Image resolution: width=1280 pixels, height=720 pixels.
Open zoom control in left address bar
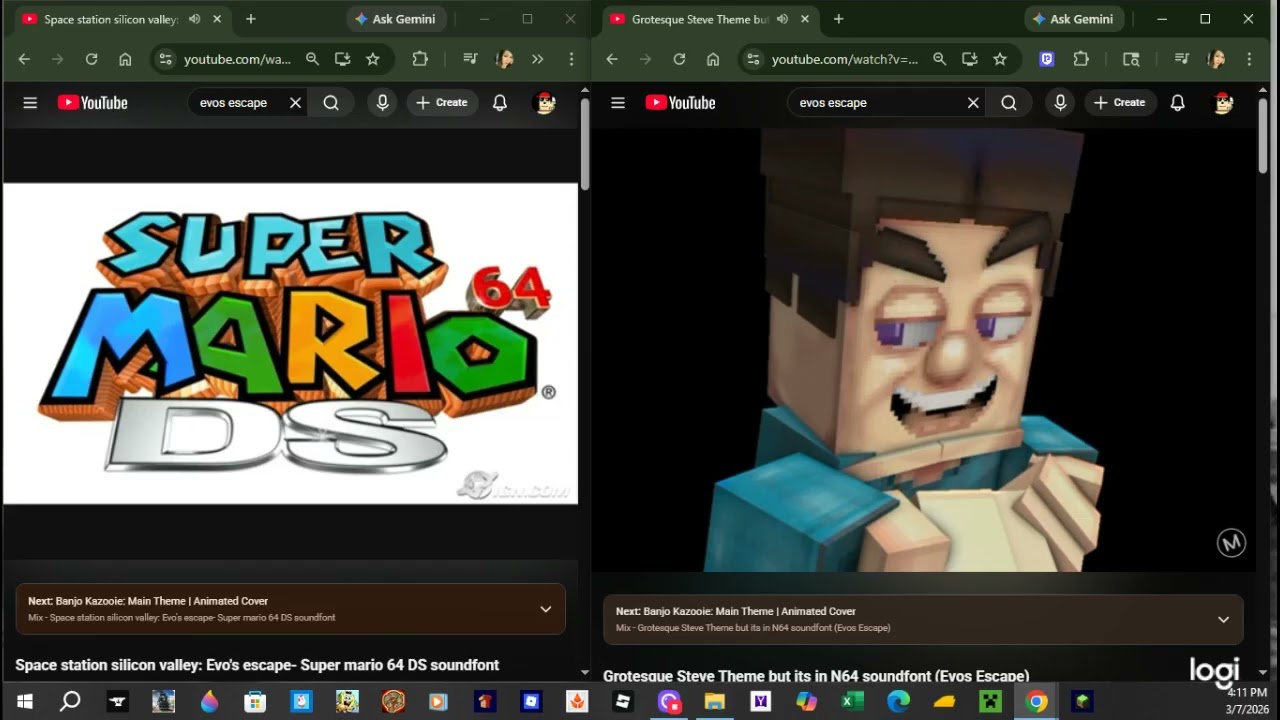tap(312, 59)
